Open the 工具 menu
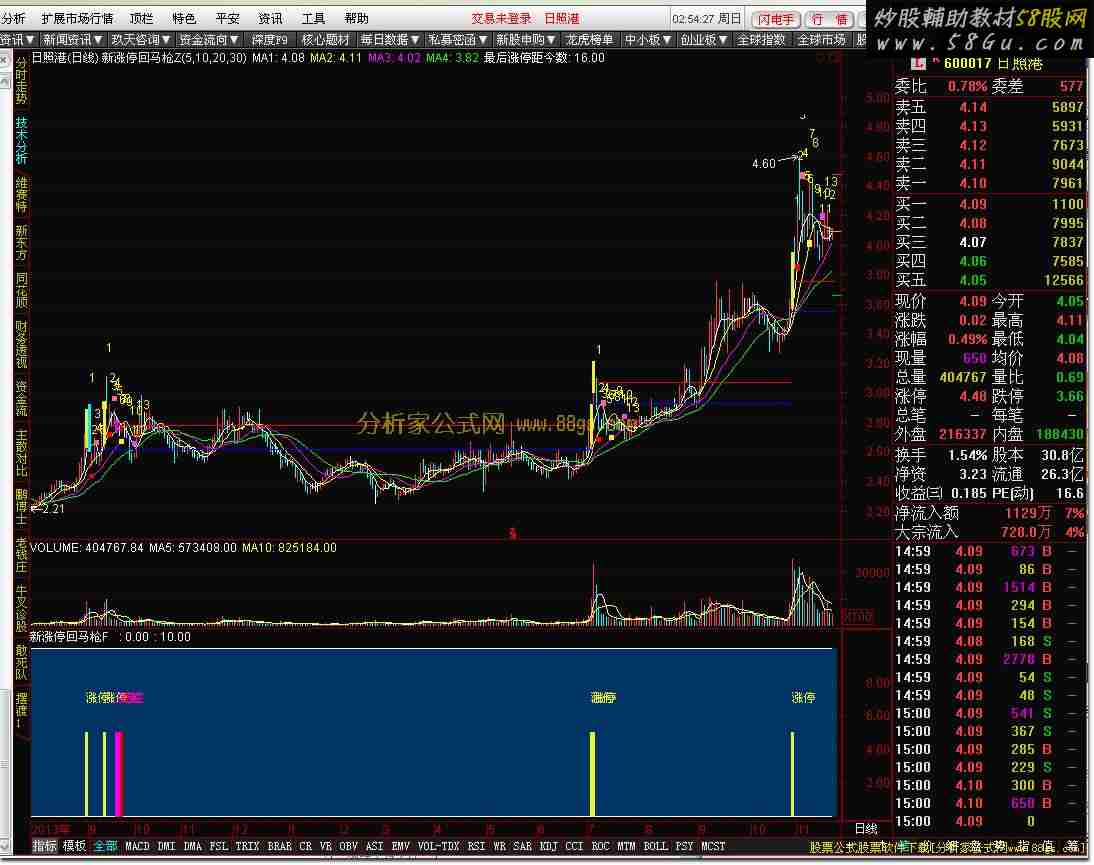 click(x=313, y=19)
